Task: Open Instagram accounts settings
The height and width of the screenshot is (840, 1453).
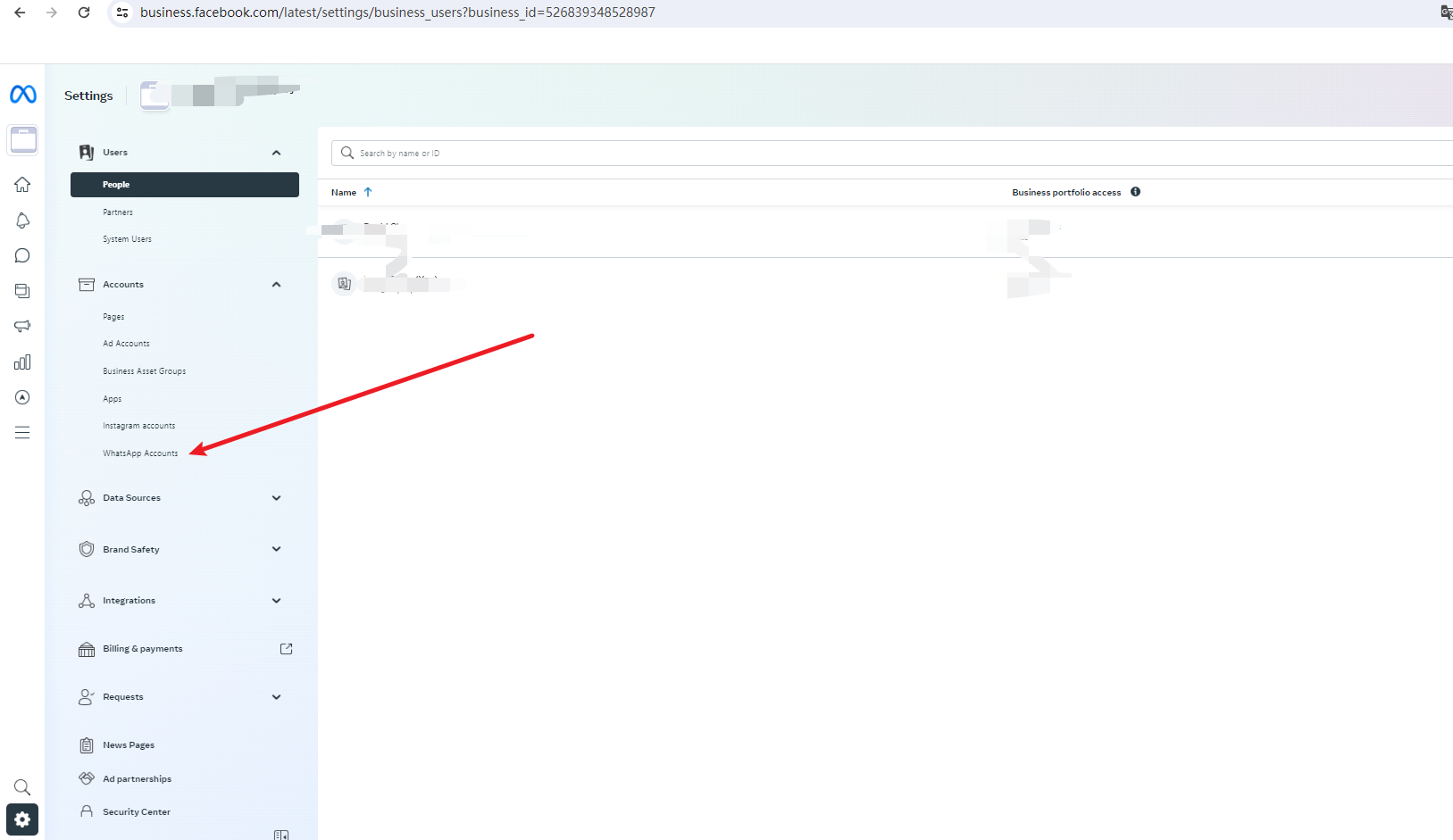Action: pyautogui.click(x=138, y=426)
